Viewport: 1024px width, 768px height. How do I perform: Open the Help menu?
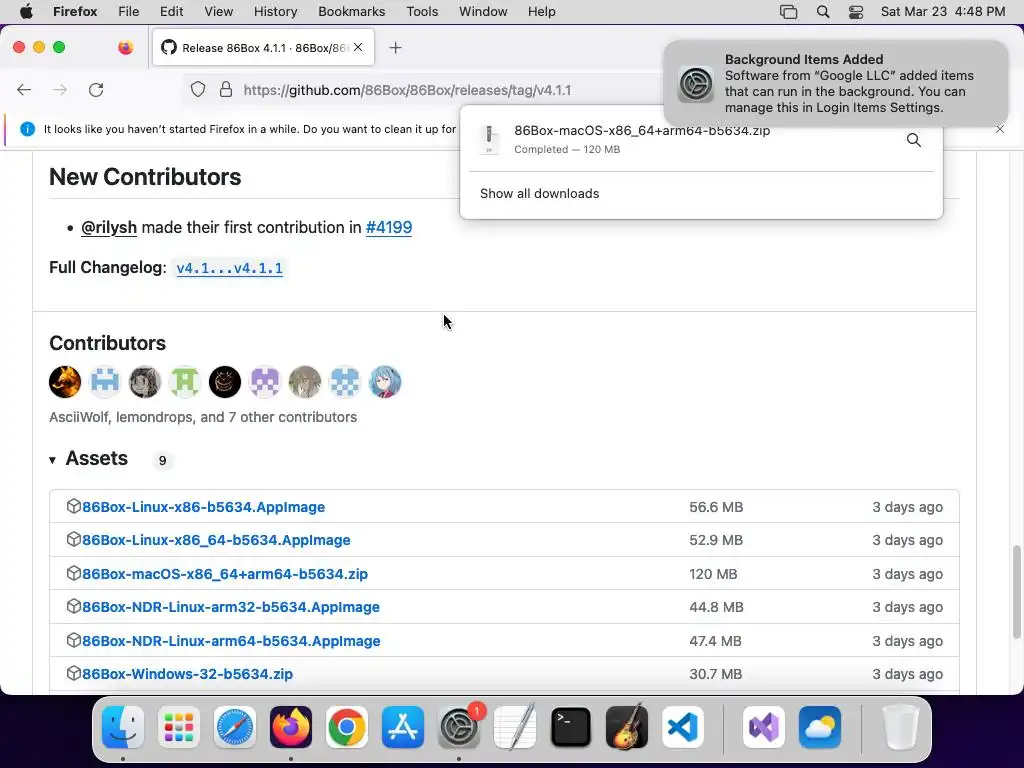click(x=541, y=12)
